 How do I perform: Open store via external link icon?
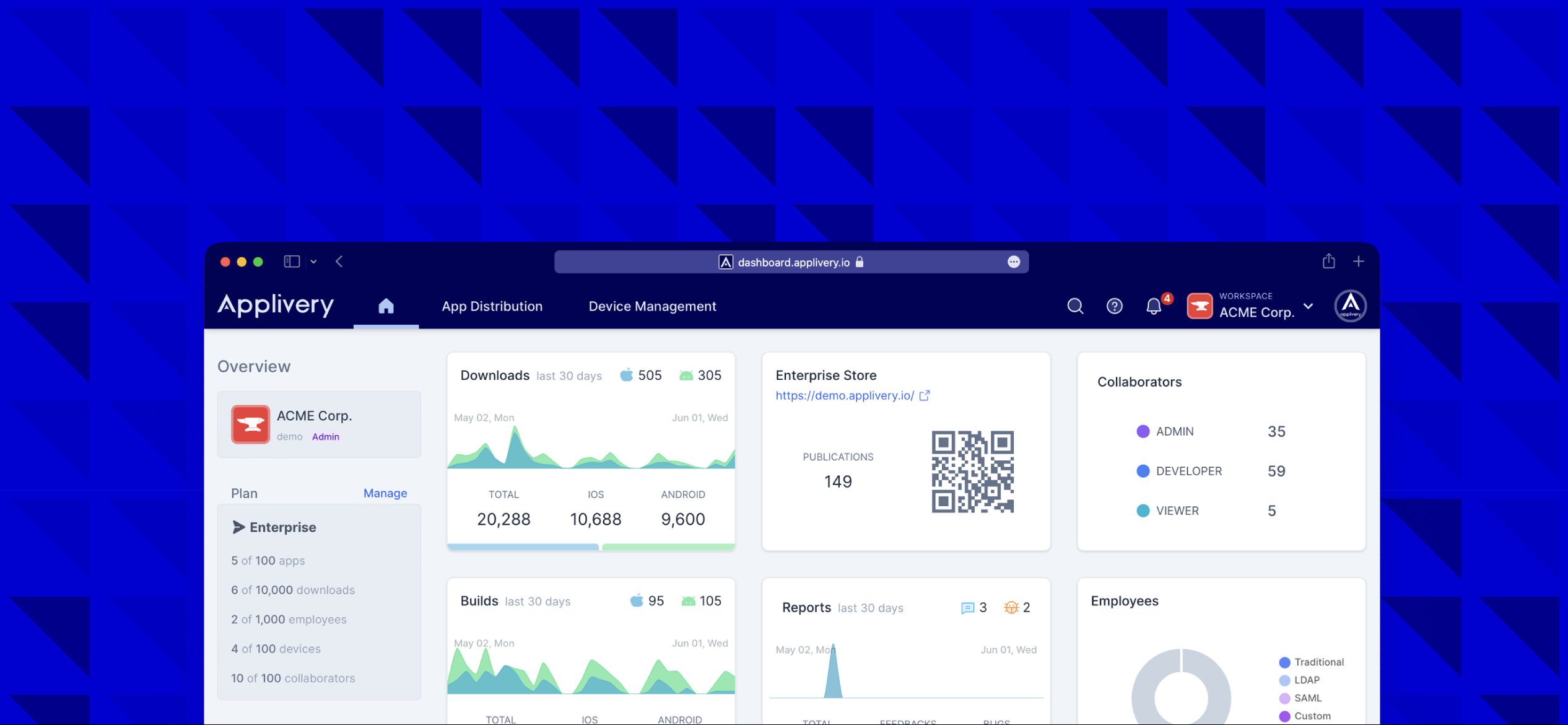click(925, 395)
